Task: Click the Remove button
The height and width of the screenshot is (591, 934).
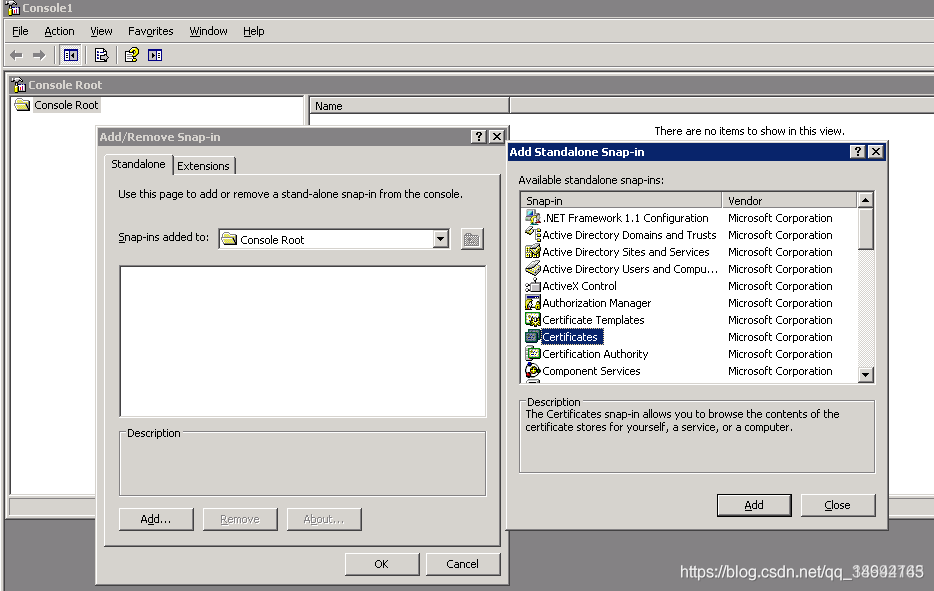Action: coord(240,519)
